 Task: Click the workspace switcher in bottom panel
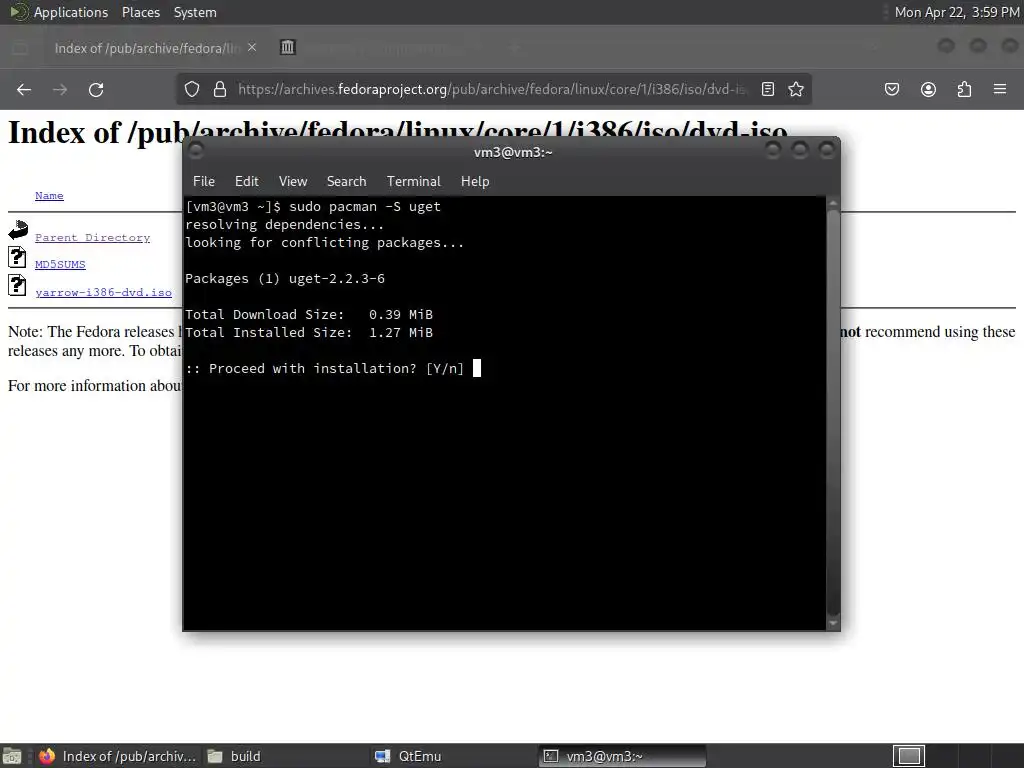coord(908,756)
